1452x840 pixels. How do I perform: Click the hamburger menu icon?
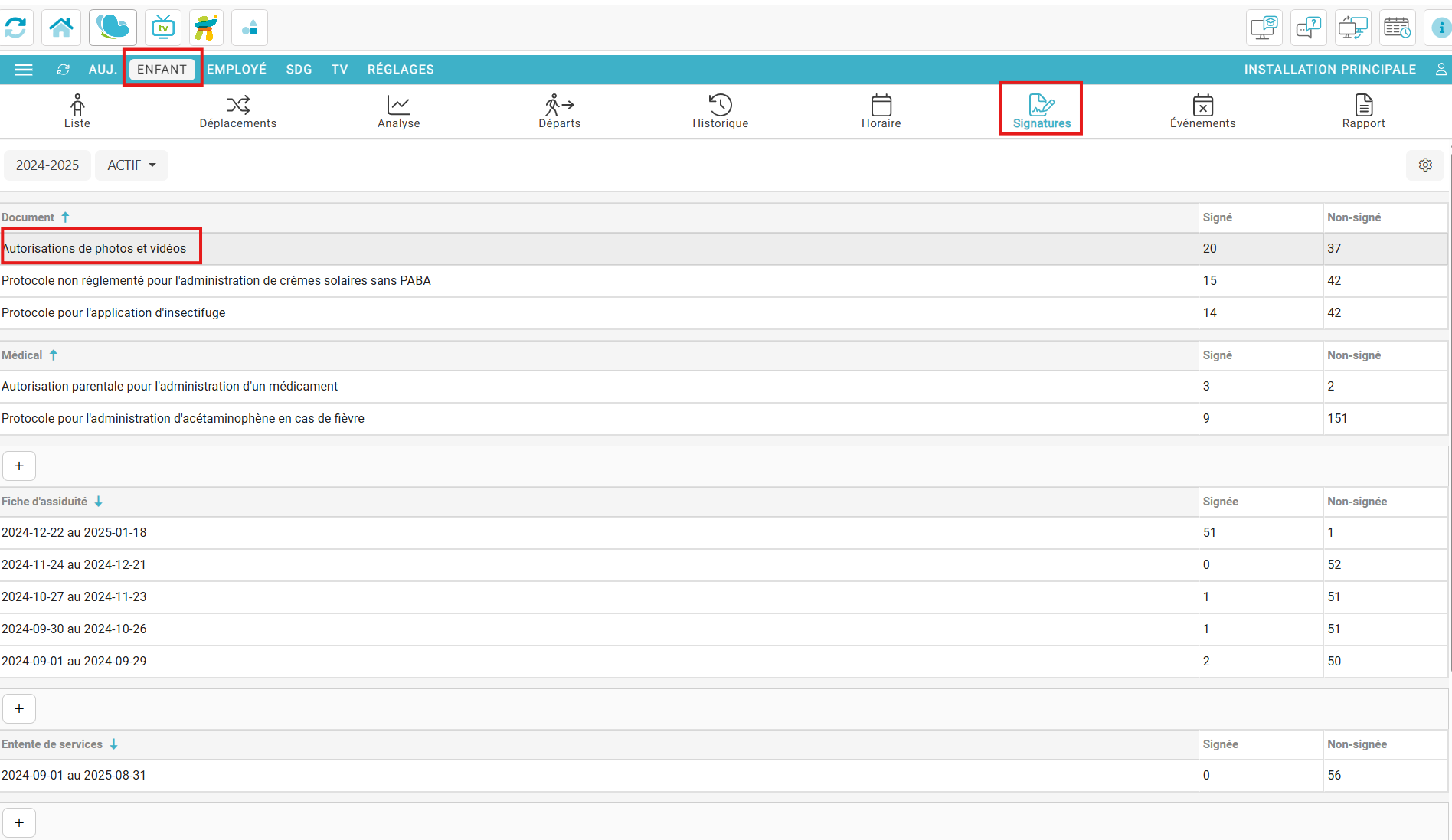24,70
